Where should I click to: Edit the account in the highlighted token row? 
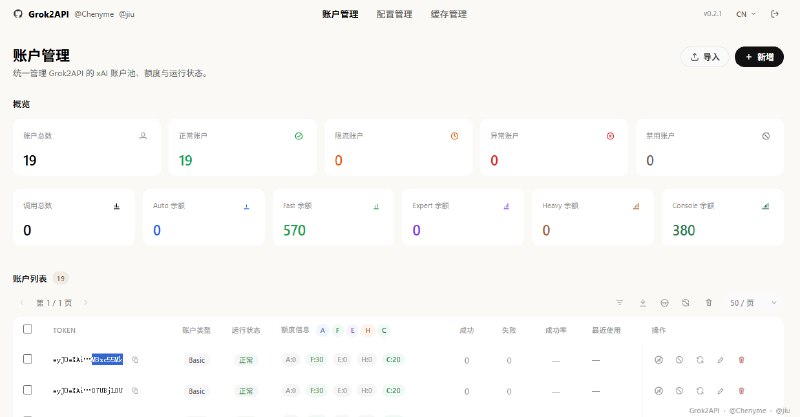(x=720, y=360)
